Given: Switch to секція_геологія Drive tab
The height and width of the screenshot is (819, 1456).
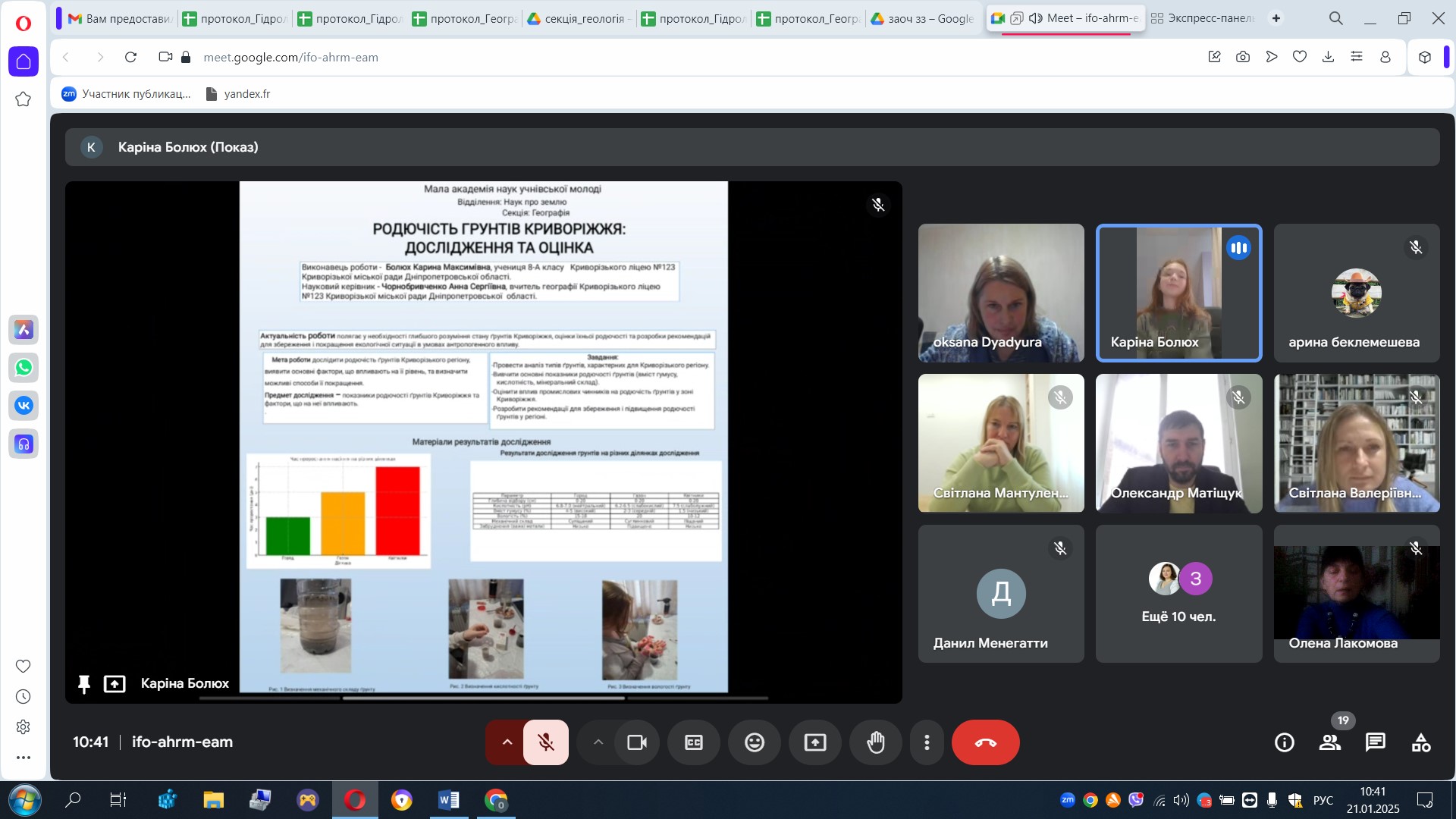Looking at the screenshot, I should (x=579, y=18).
